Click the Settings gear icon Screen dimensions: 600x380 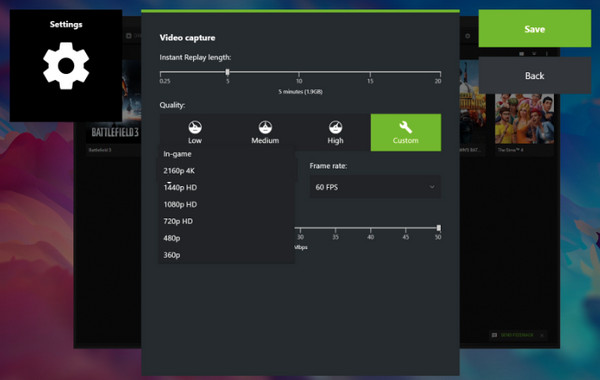pos(66,66)
